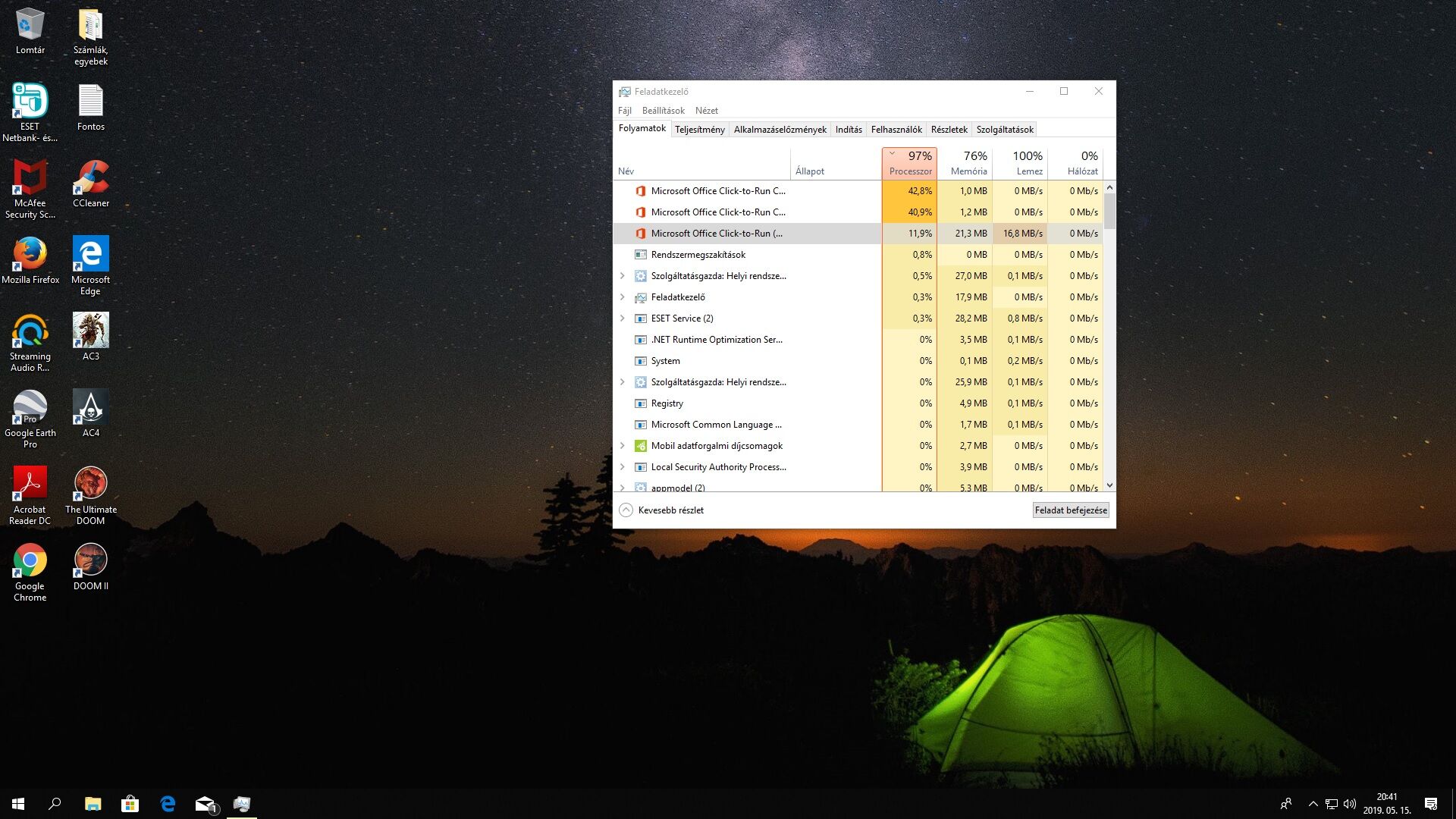Collapse view with Kevesebb részlet
The width and height of the screenshot is (1456, 819).
coord(661,510)
